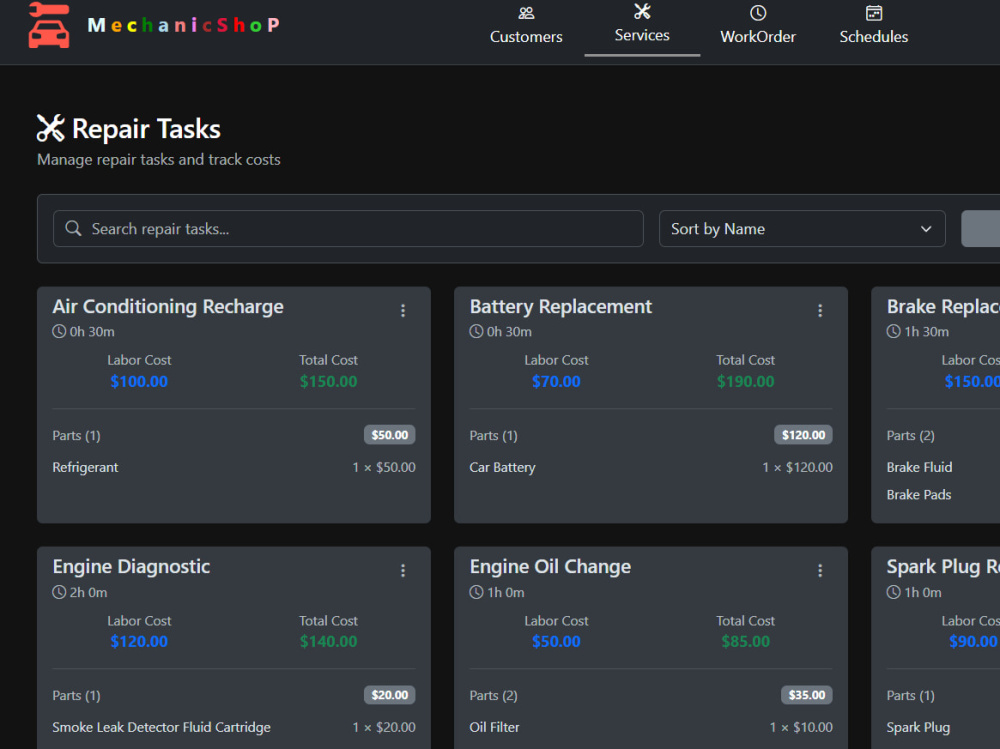Click the Services wrench icon in navbar
Image resolution: width=1000 pixels, height=749 pixels.
(x=642, y=11)
